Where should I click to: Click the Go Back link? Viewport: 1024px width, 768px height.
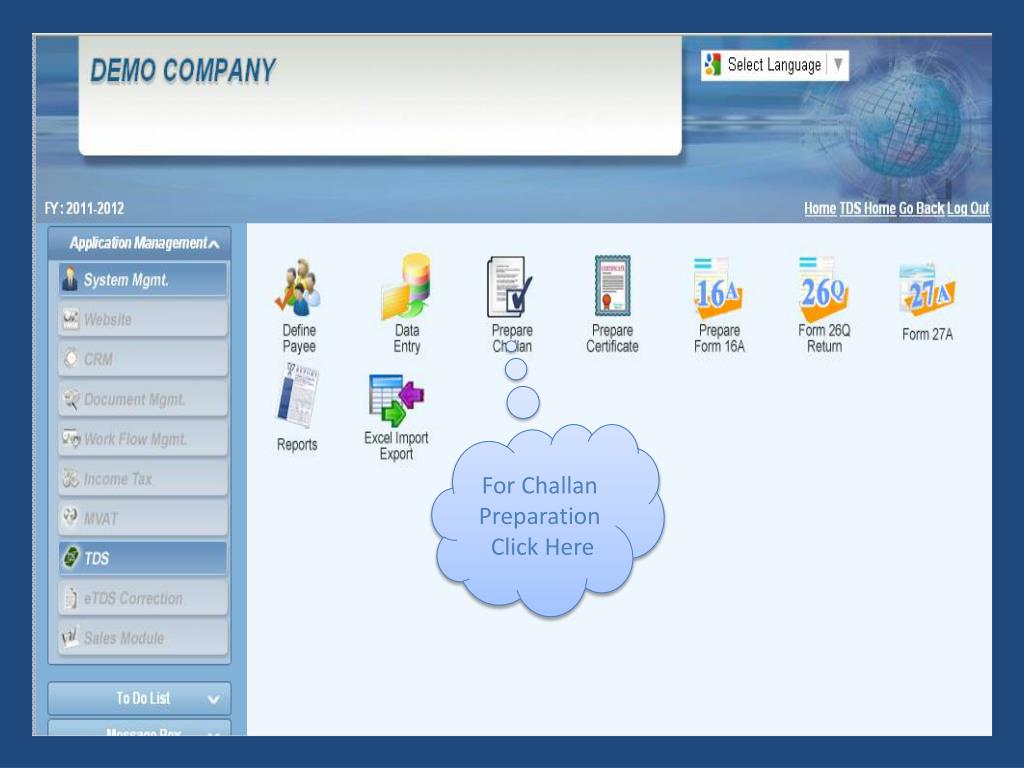pos(921,208)
